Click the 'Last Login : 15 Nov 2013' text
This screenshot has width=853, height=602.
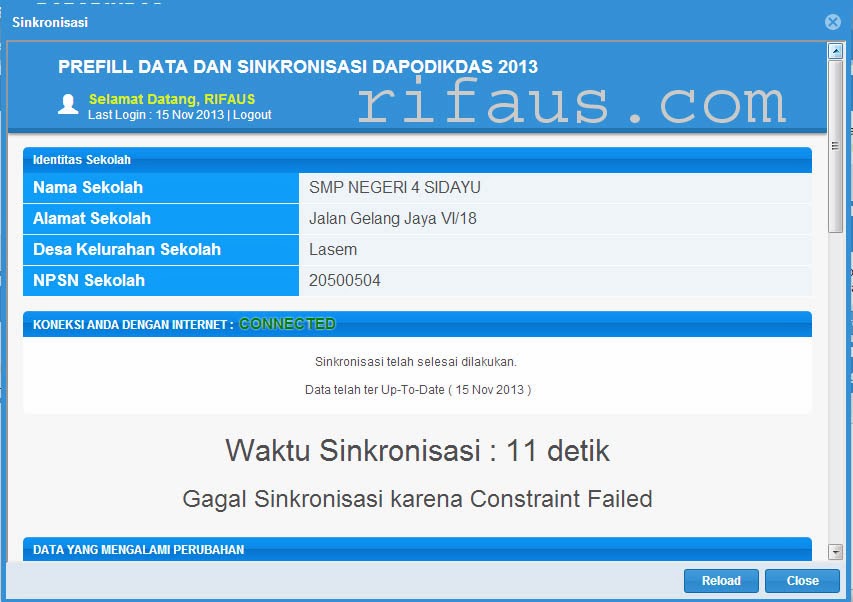click(156, 115)
